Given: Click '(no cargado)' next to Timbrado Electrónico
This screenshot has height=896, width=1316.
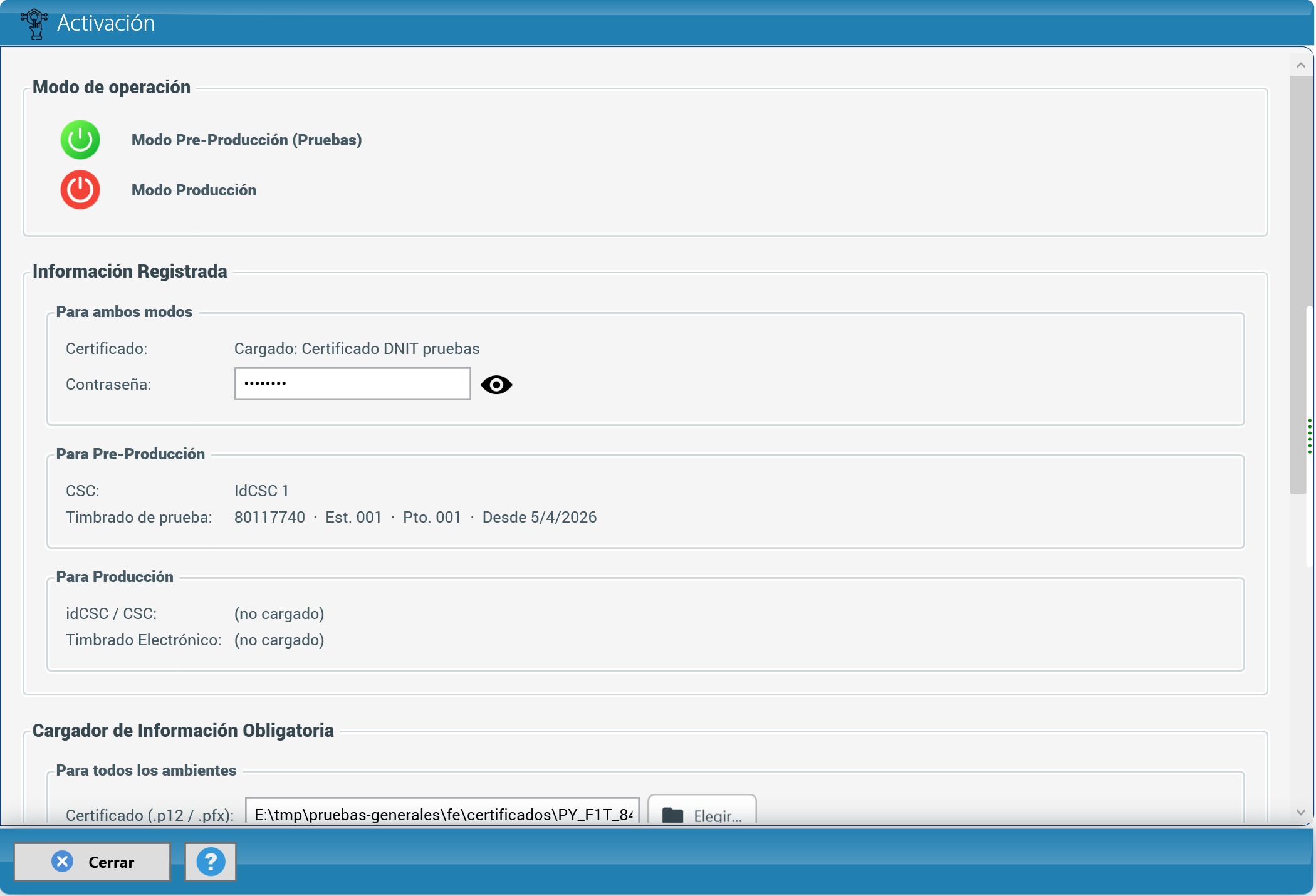Looking at the screenshot, I should pyautogui.click(x=279, y=640).
